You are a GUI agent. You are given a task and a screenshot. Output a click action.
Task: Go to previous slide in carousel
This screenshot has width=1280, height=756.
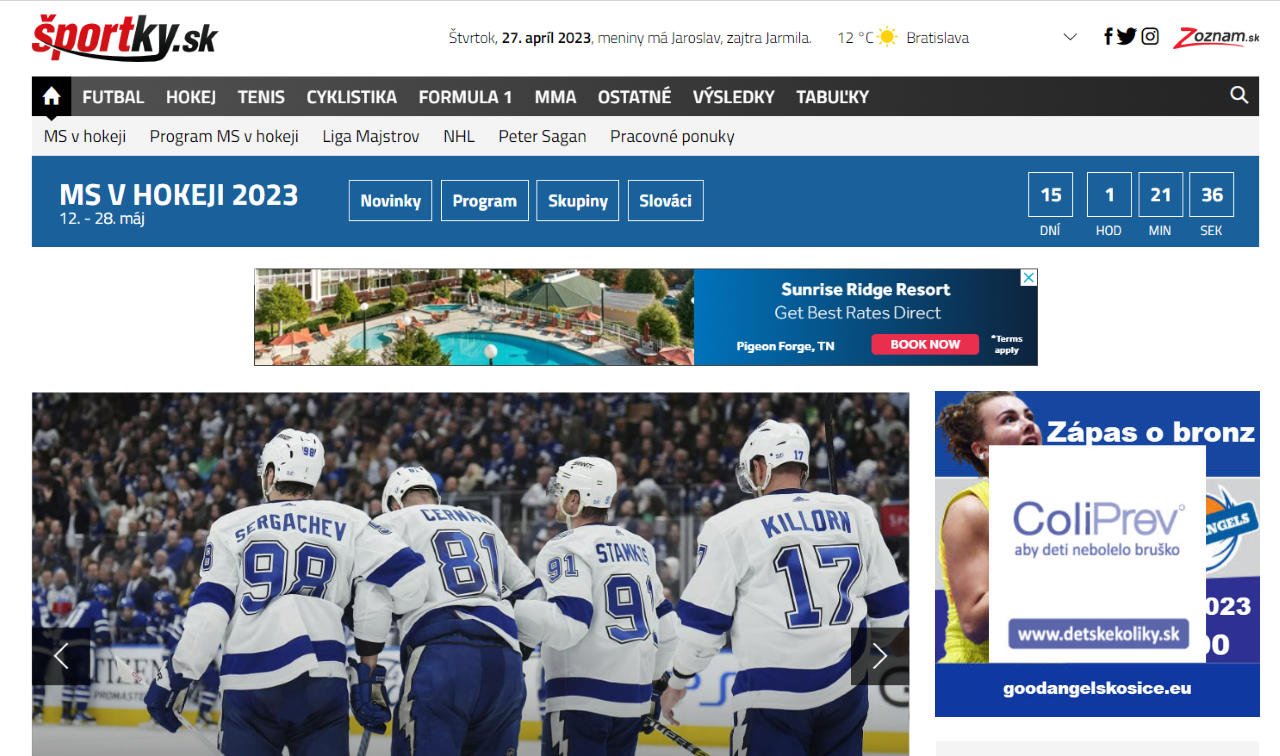pyautogui.click(x=61, y=656)
